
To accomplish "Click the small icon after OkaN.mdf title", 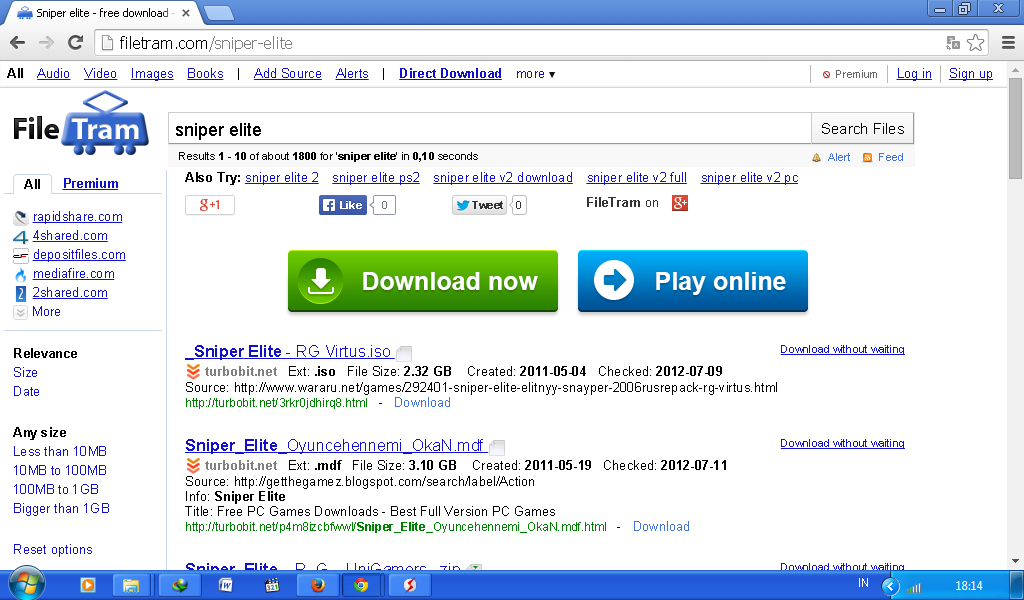I will pos(497,447).
